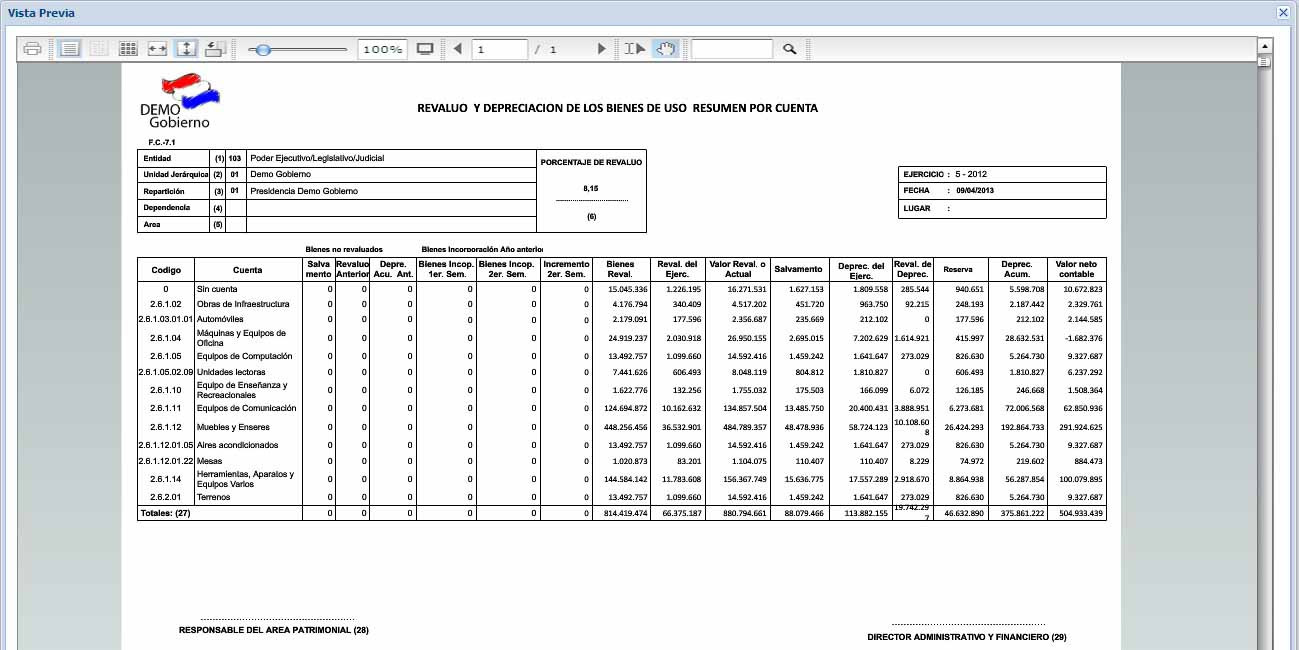Click the print icon in the toolbar
Screen dimensions: 1299x650
point(33,49)
